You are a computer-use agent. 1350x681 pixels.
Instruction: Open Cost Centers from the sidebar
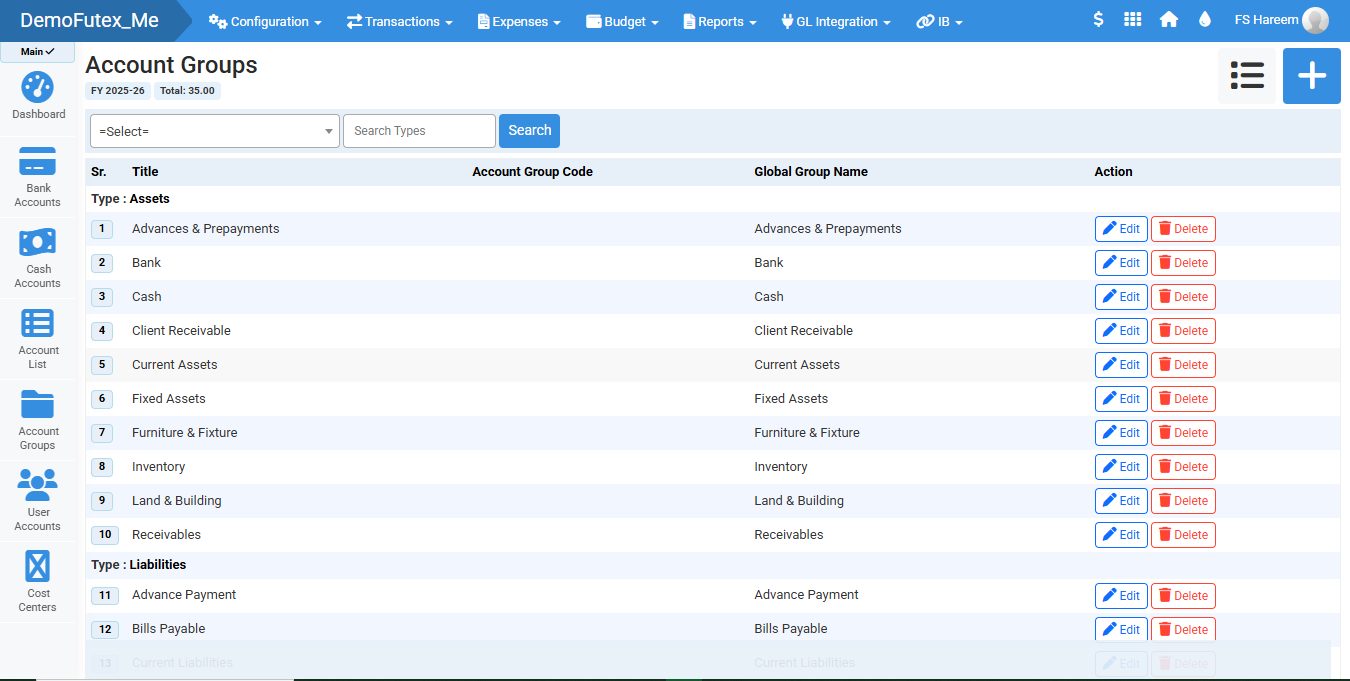pos(38,567)
